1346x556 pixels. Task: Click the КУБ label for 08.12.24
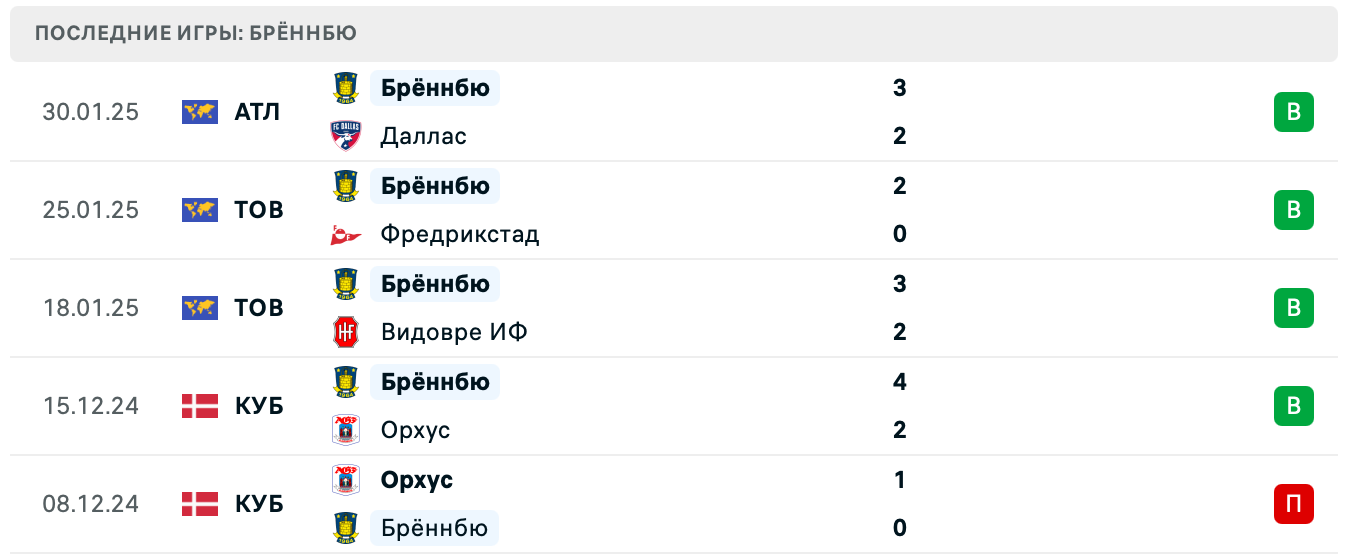(258, 504)
